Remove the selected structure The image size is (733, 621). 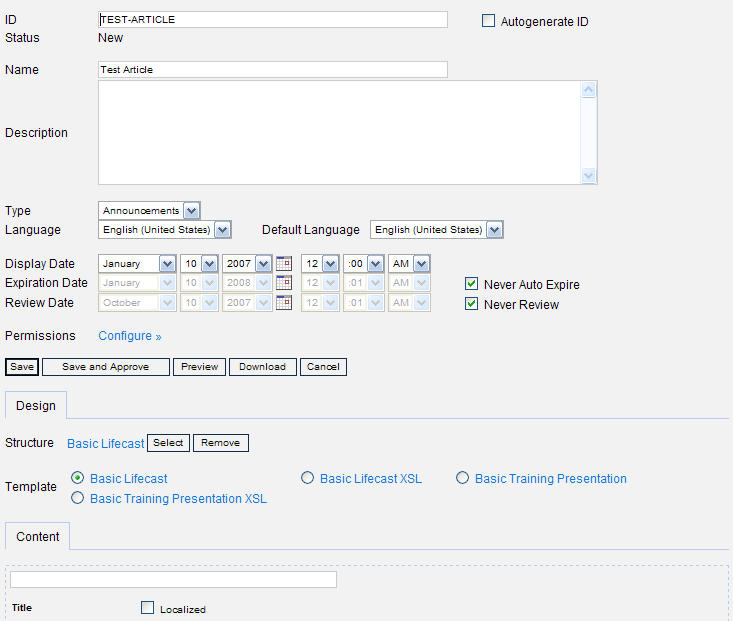[221, 443]
